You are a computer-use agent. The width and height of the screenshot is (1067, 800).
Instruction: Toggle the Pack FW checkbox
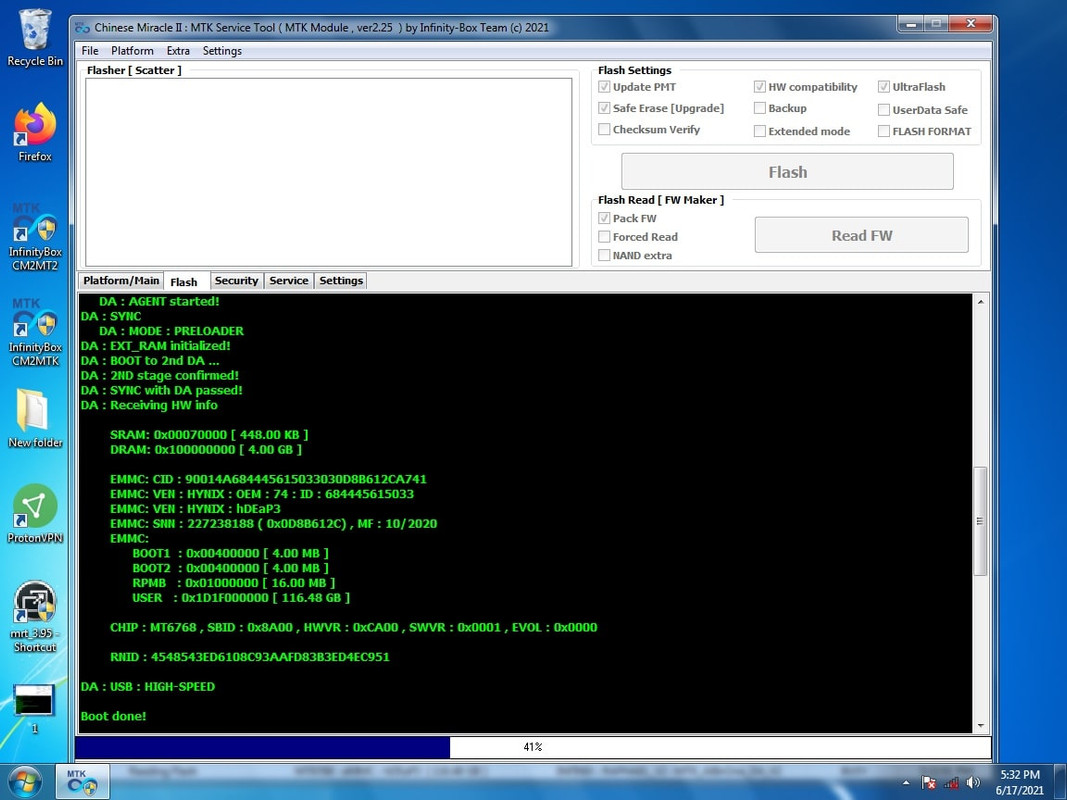pyautogui.click(x=604, y=218)
